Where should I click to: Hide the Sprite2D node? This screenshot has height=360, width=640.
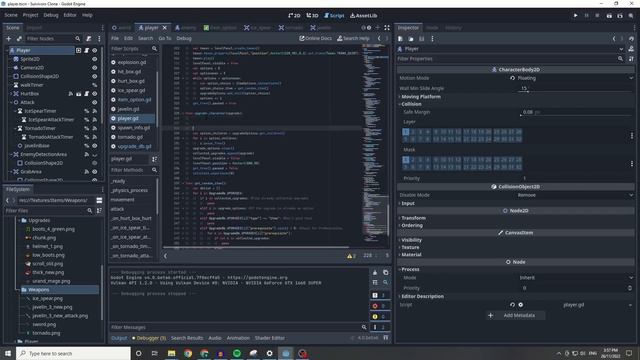pos(94,59)
